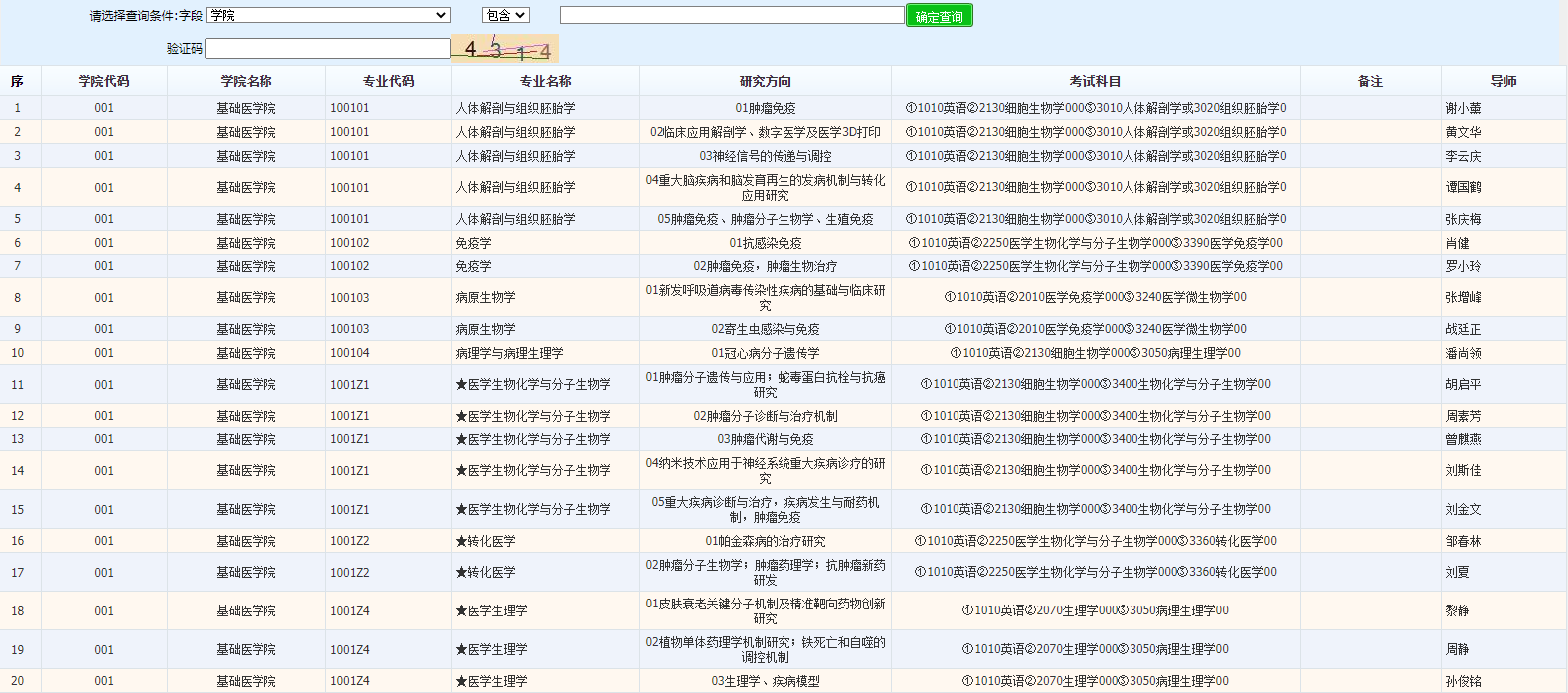Image resolution: width=1568 pixels, height=693 pixels.
Task: Click the 研究方向 column header
Action: [766, 81]
